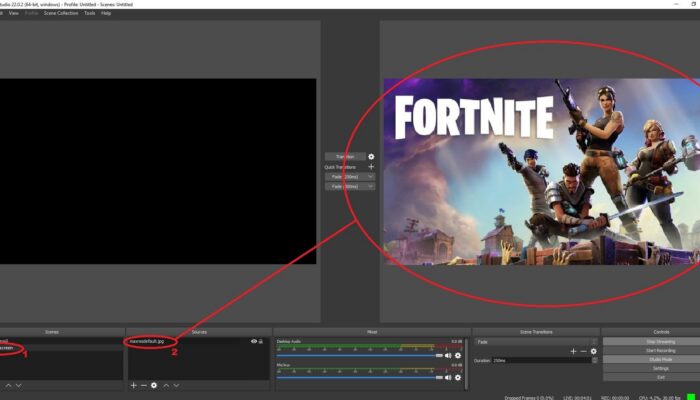Mute the Desktop Audio speaker
Screen dimensions: 700x400
[448, 355]
